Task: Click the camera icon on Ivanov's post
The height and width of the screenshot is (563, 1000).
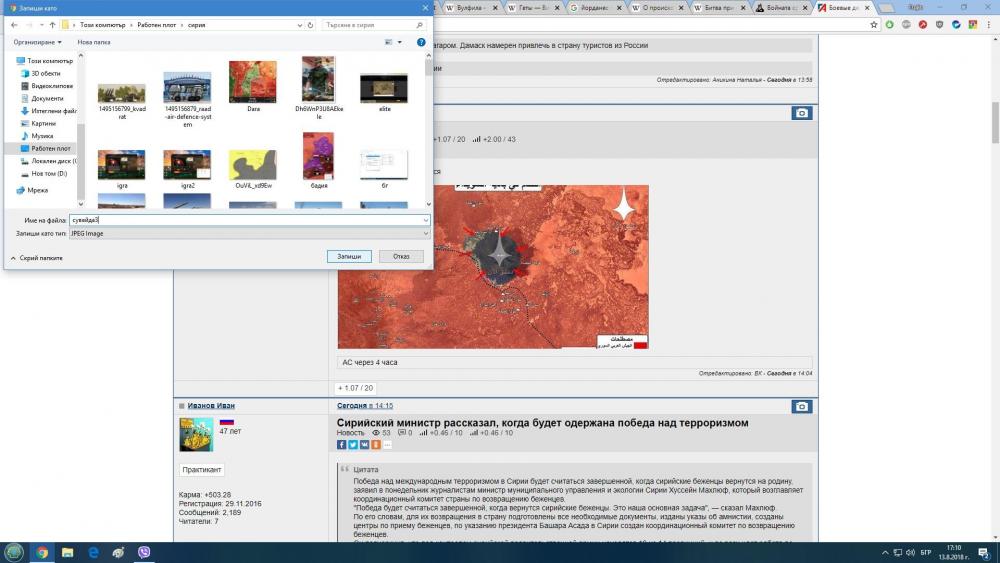Action: pyautogui.click(x=800, y=407)
